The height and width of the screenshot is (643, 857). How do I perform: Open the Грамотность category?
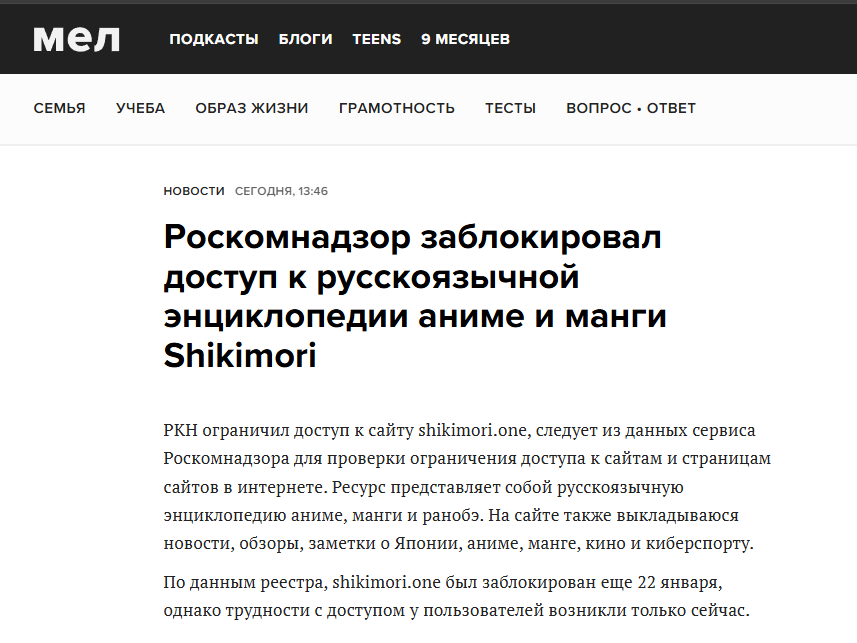pyautogui.click(x=397, y=108)
